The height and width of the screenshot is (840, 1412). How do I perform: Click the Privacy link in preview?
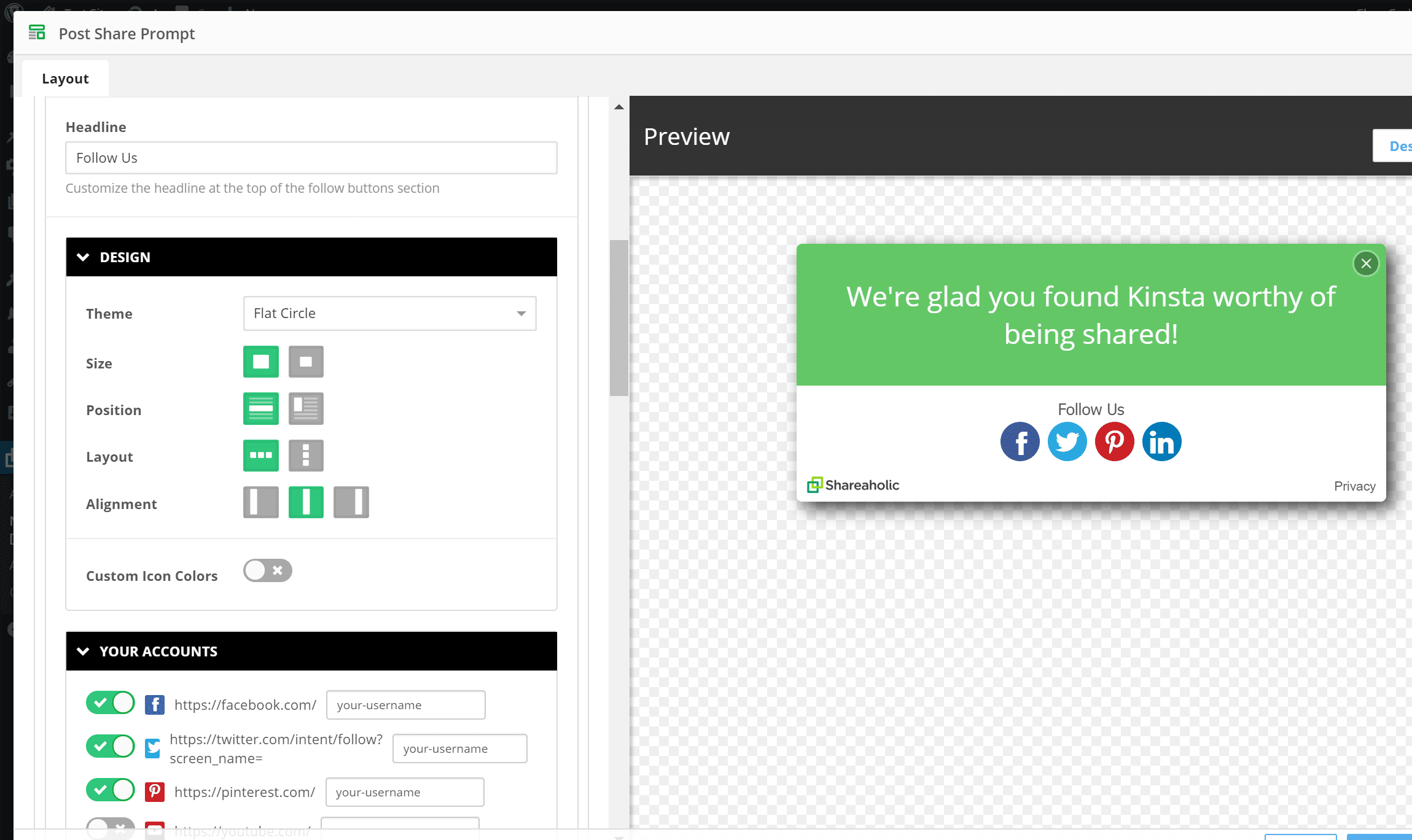[1355, 486]
